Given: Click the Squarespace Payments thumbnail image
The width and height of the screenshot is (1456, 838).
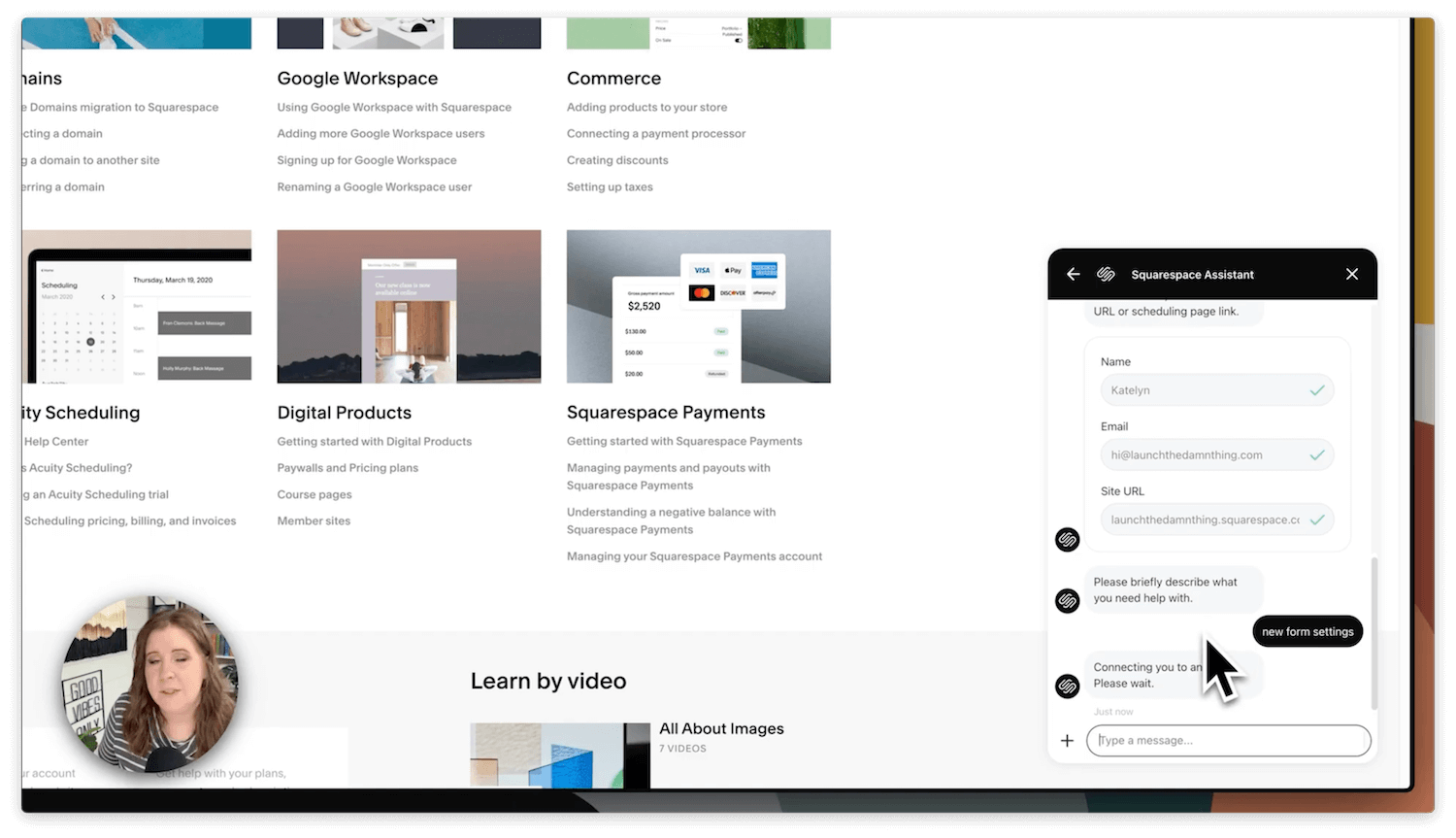Looking at the screenshot, I should [699, 307].
